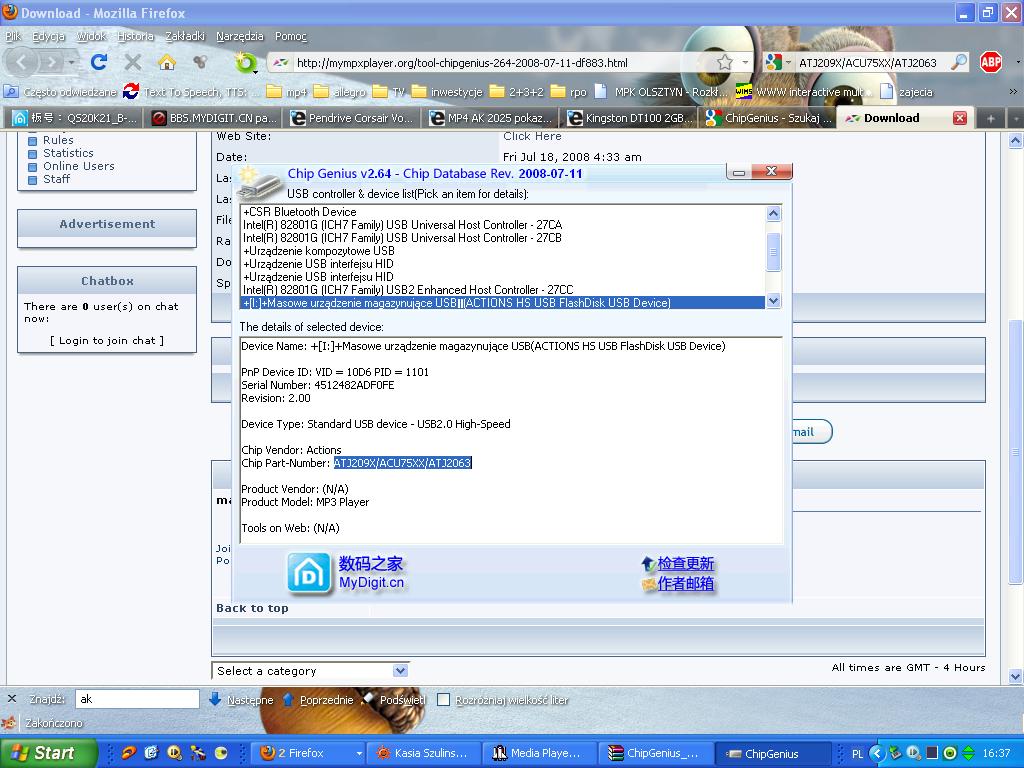Open Media Player taskbar button
Viewport: 1024px width, 768px height.
point(539,754)
